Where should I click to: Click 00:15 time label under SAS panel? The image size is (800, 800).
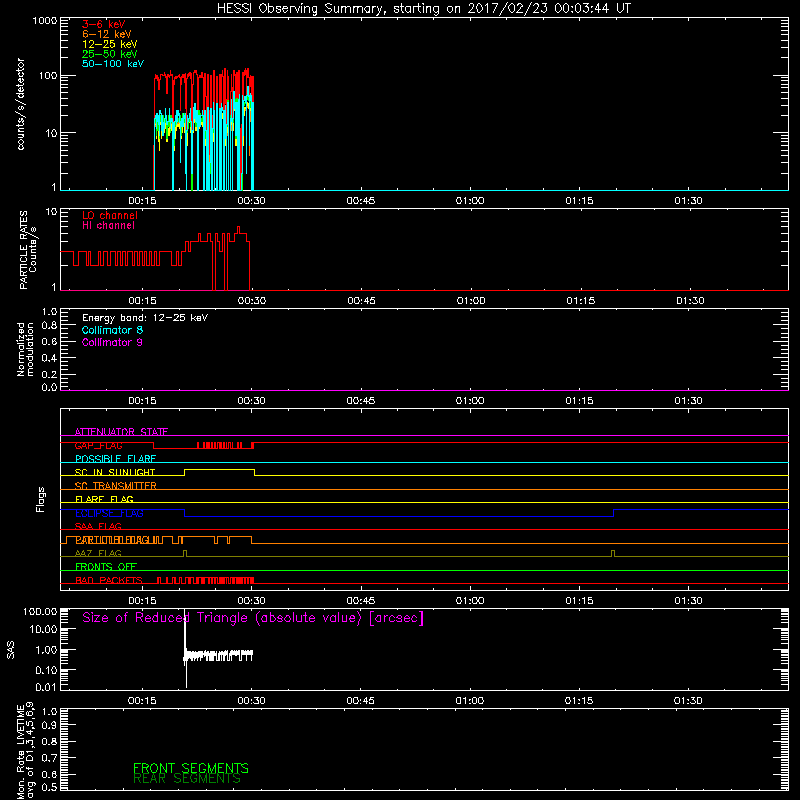click(x=142, y=701)
